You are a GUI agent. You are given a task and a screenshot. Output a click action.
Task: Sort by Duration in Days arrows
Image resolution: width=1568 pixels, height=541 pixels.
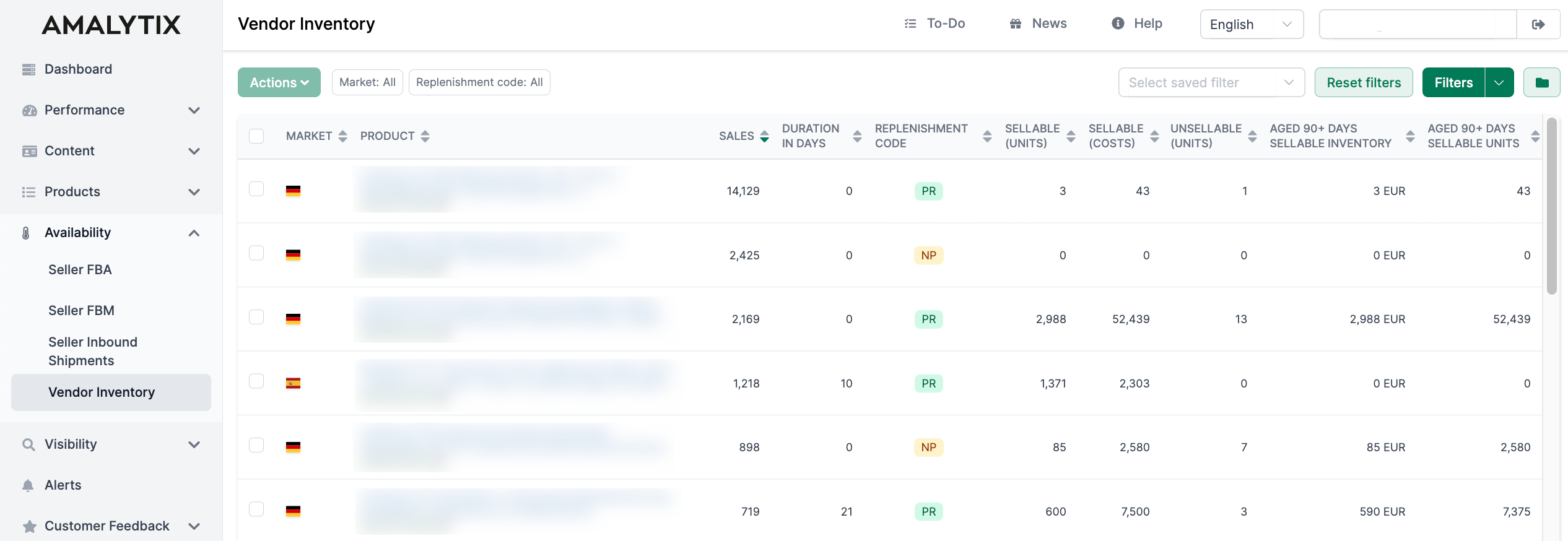pos(858,136)
